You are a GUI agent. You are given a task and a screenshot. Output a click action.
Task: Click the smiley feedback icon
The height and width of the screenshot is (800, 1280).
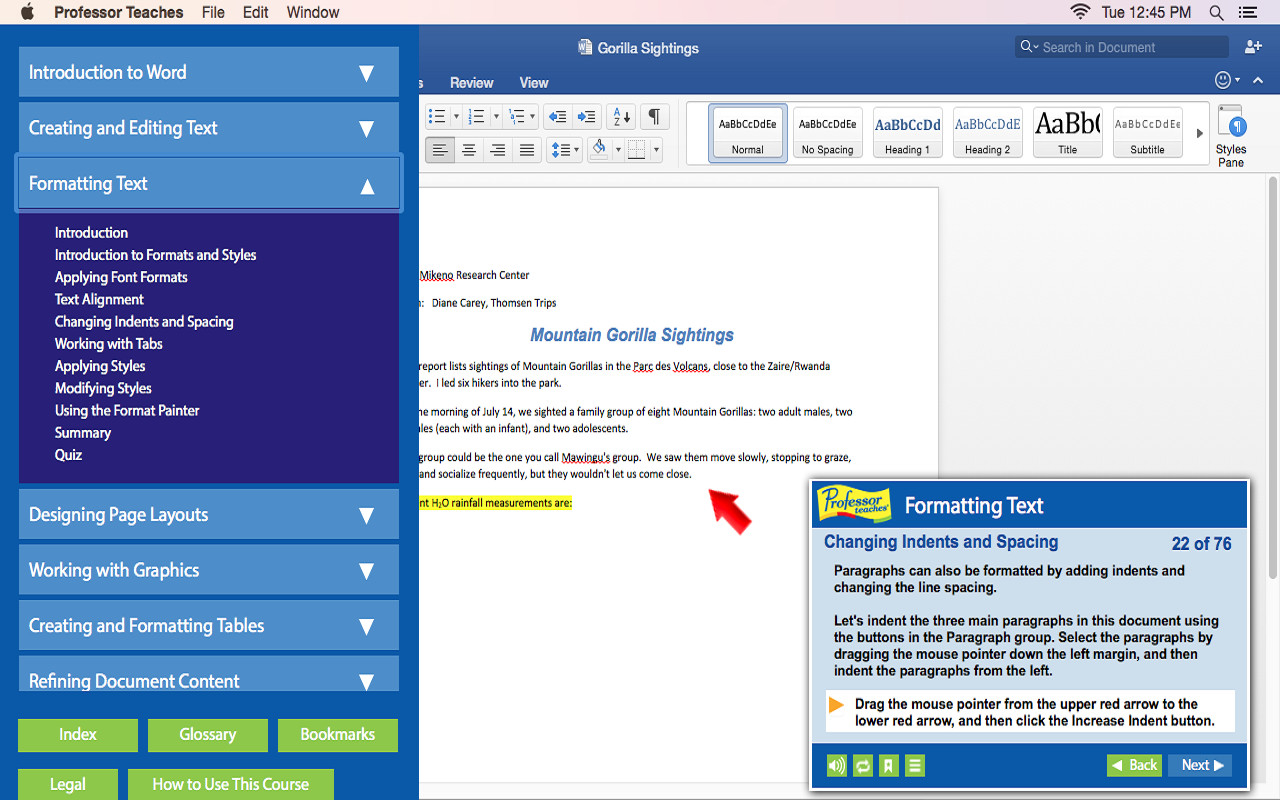coord(1223,80)
